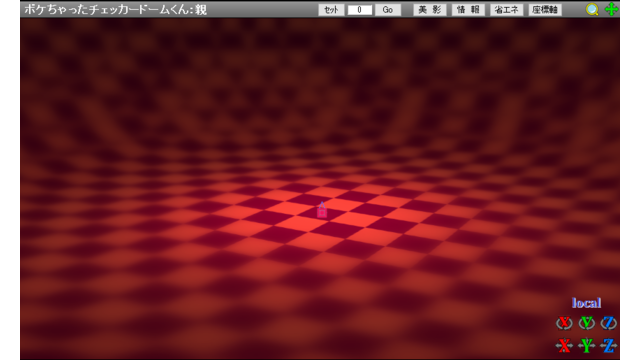The image size is (640, 360).
Task: Toggle the local coordinate mode label
Action: pos(586,303)
